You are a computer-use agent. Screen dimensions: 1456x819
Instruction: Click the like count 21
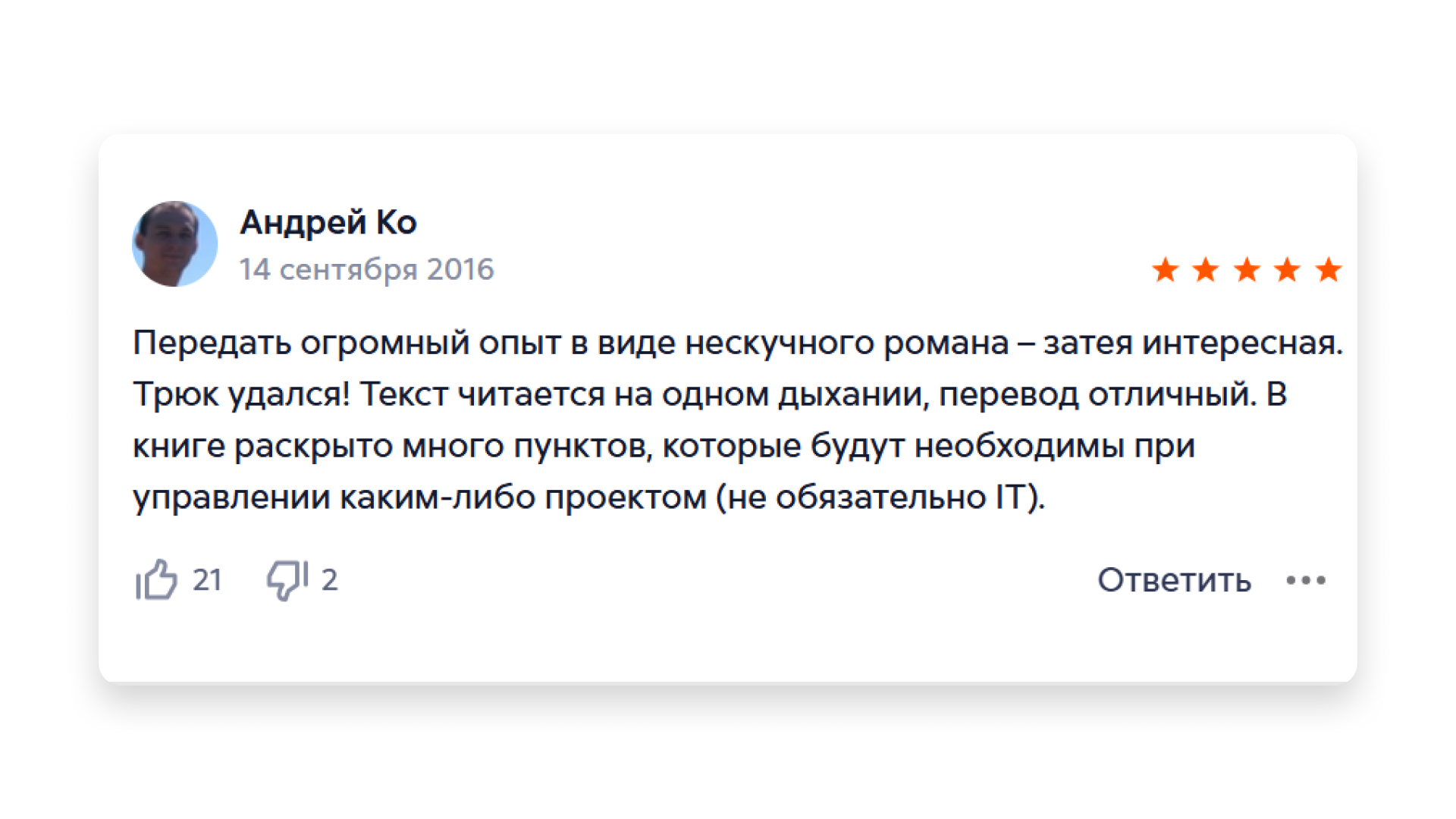point(207,580)
